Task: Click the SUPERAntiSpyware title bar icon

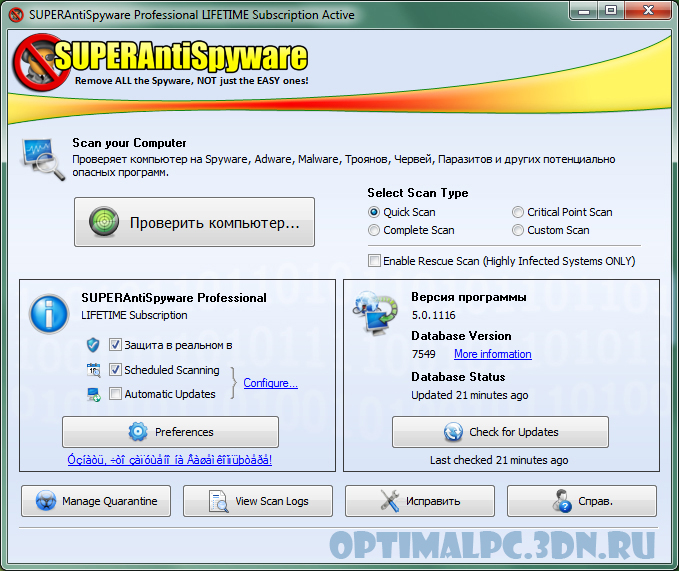Action: (16, 15)
